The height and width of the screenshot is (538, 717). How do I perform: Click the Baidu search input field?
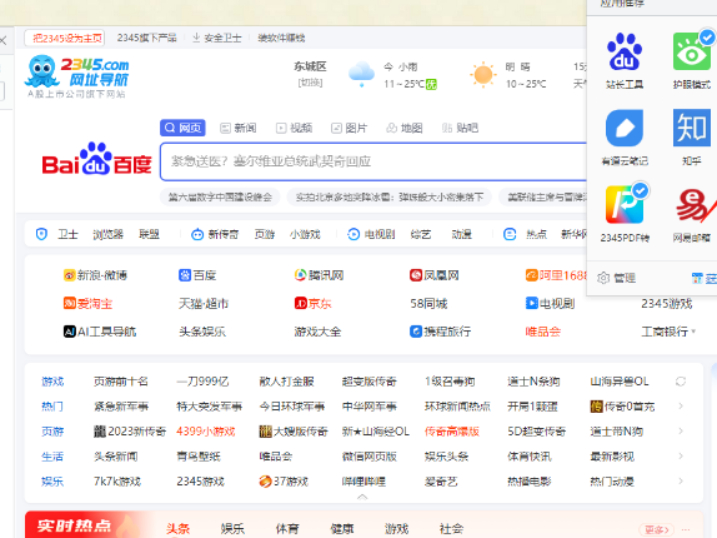click(374, 161)
